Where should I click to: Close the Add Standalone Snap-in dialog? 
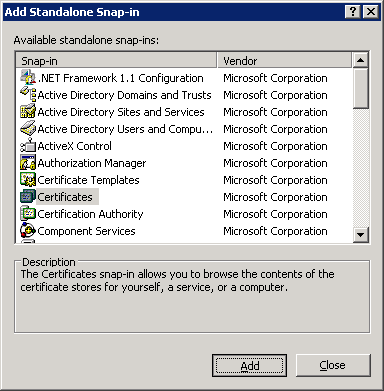[333, 365]
